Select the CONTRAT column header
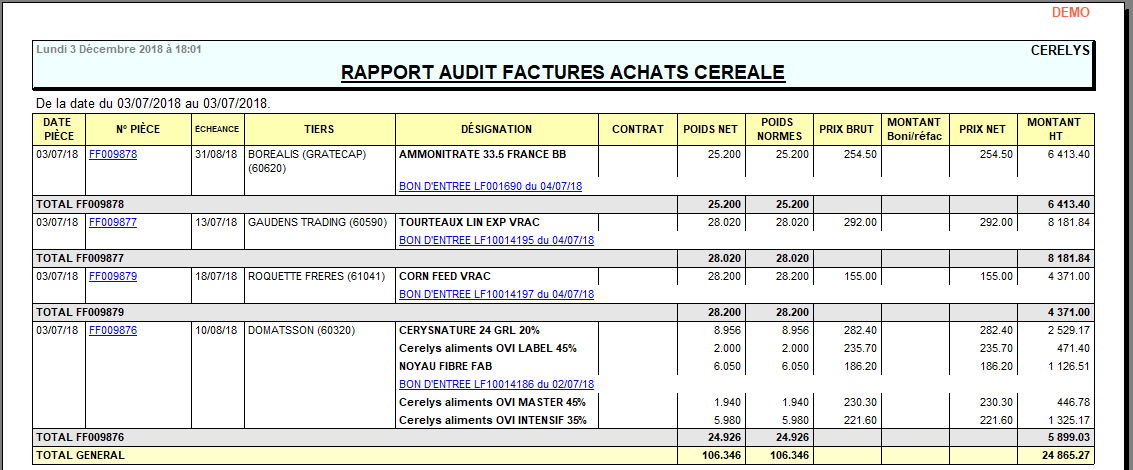 (x=637, y=129)
